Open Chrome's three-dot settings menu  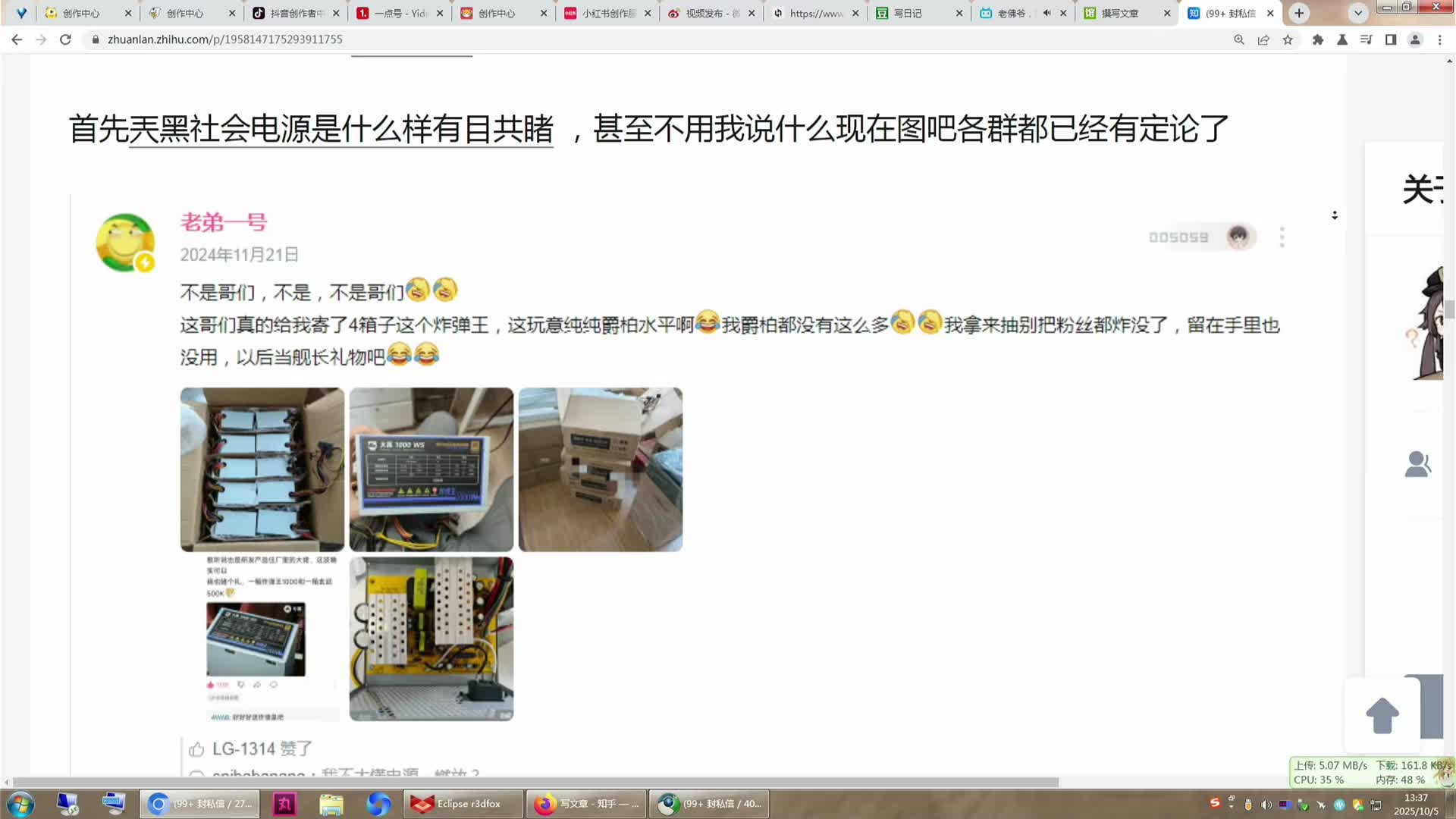click(1440, 39)
